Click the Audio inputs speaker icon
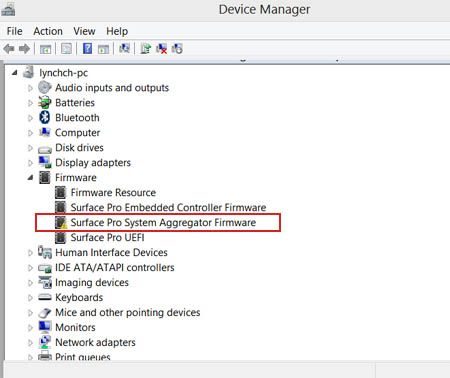 [x=44, y=88]
